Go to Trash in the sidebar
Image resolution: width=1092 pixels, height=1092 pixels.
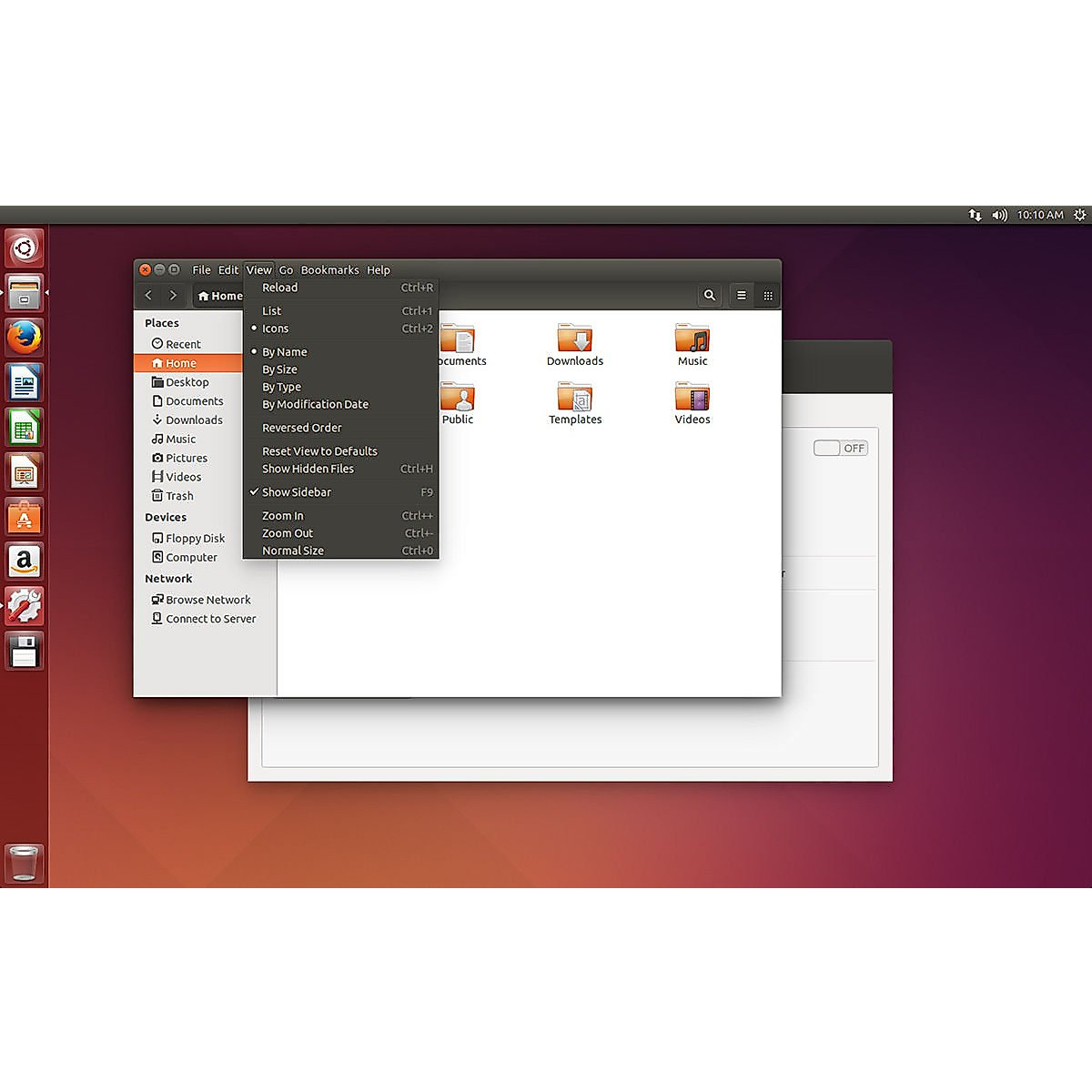coord(179,496)
